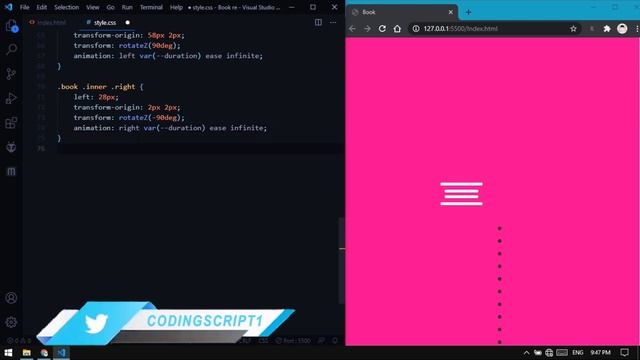This screenshot has width=640, height=360.
Task: Change the CSS language mode in status bar
Action: pos(263,340)
